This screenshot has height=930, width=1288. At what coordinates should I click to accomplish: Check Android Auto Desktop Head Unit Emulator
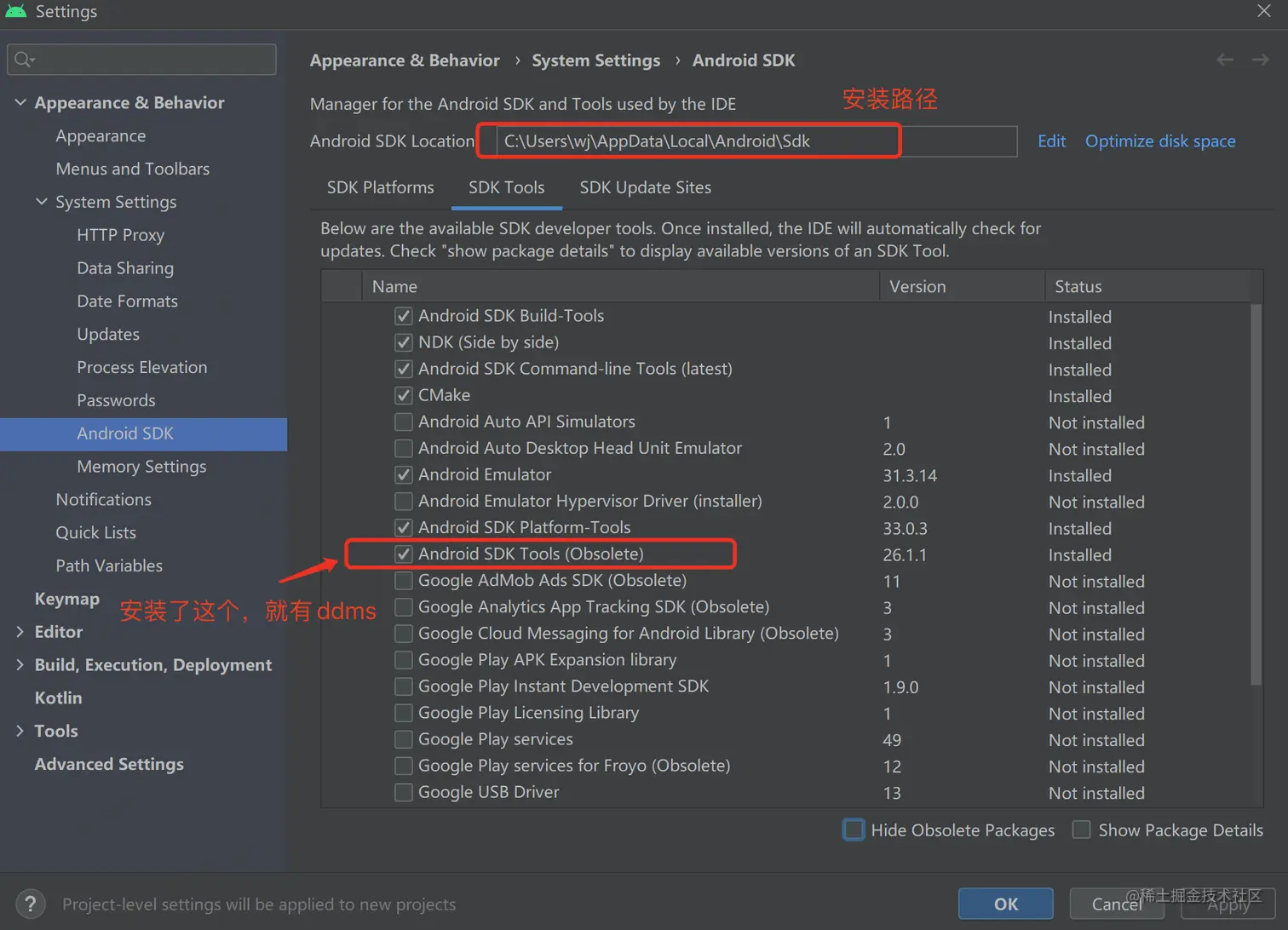(x=404, y=448)
